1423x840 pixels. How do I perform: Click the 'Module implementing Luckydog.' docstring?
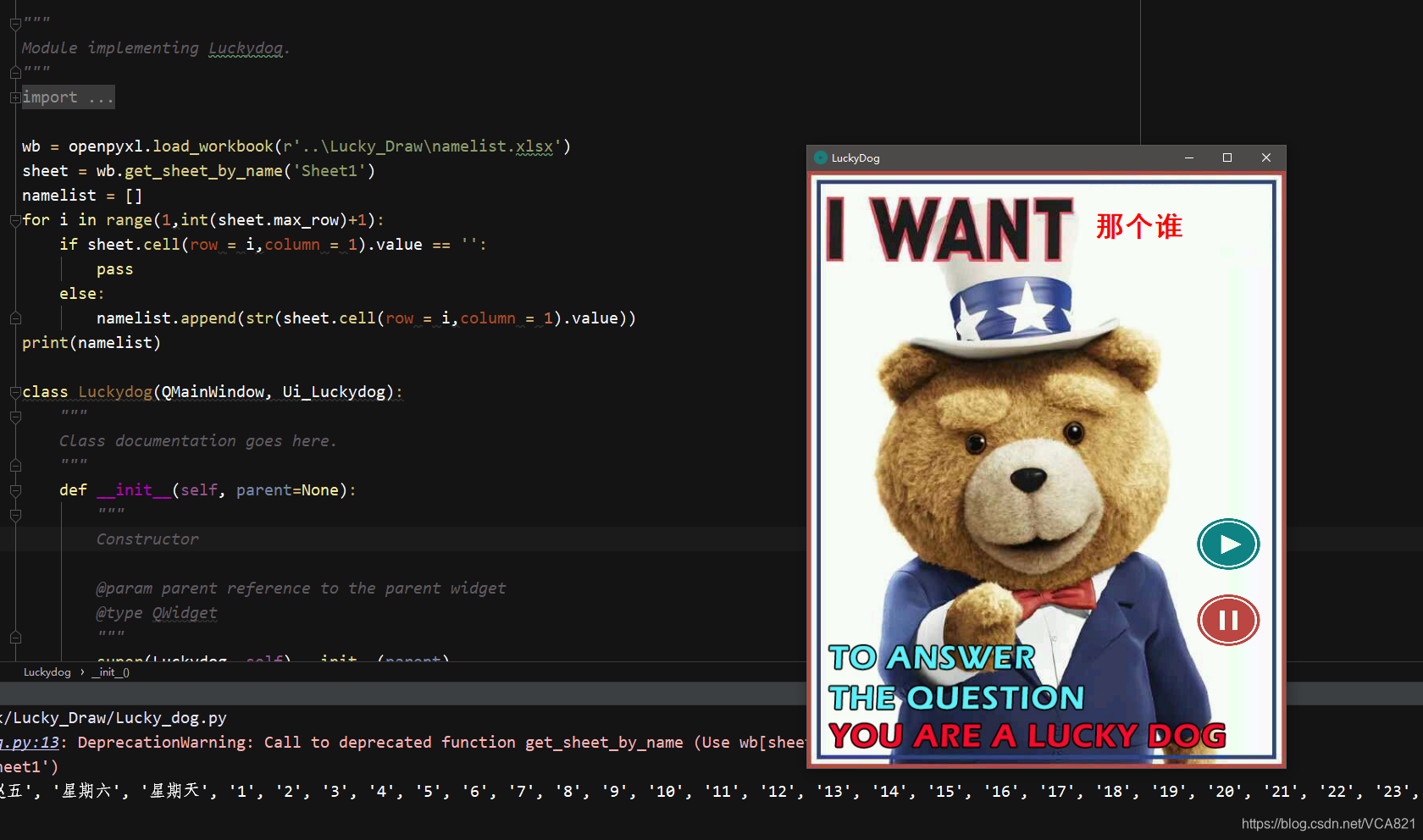[x=156, y=48]
